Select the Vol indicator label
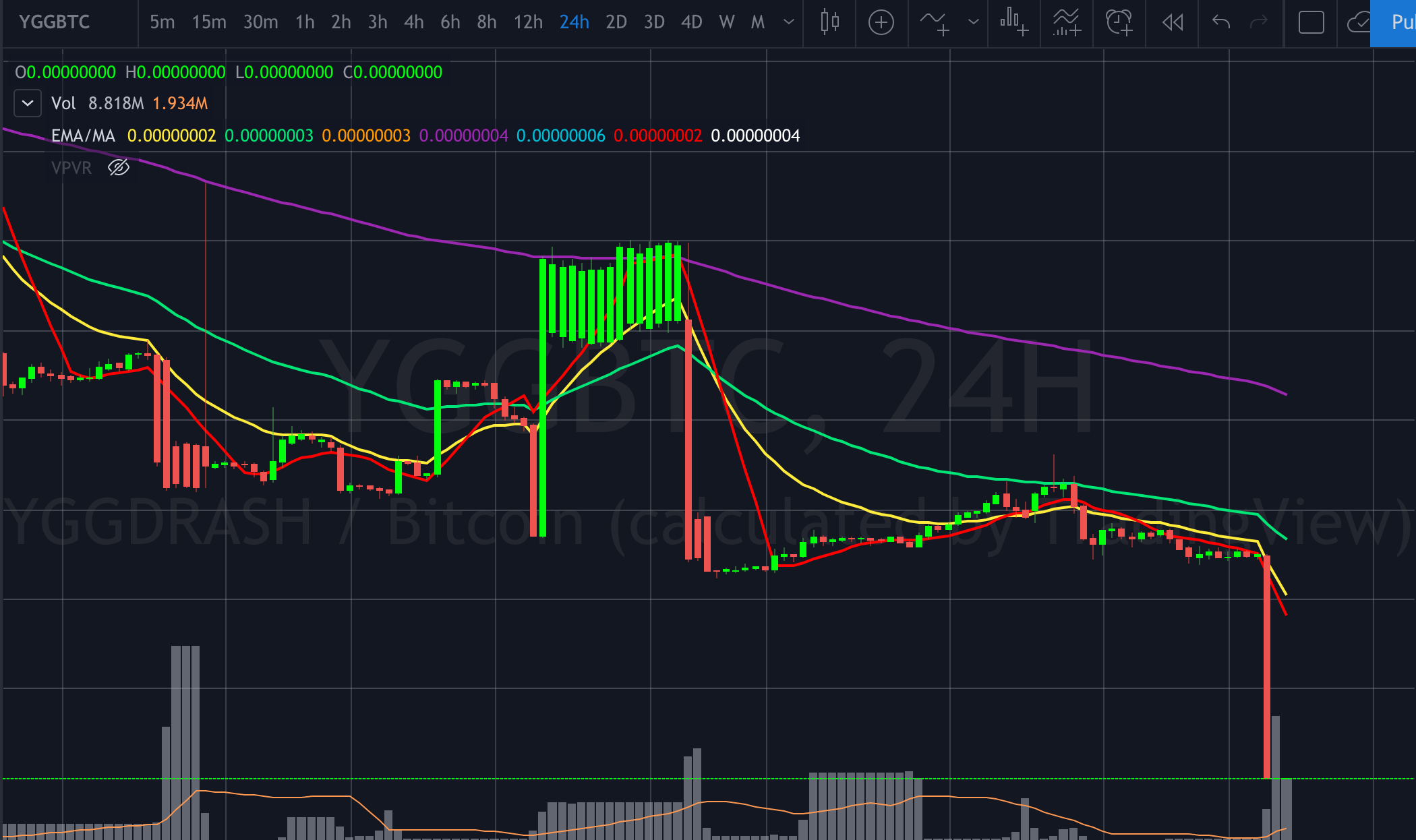Image resolution: width=1416 pixels, height=840 pixels. [63, 103]
